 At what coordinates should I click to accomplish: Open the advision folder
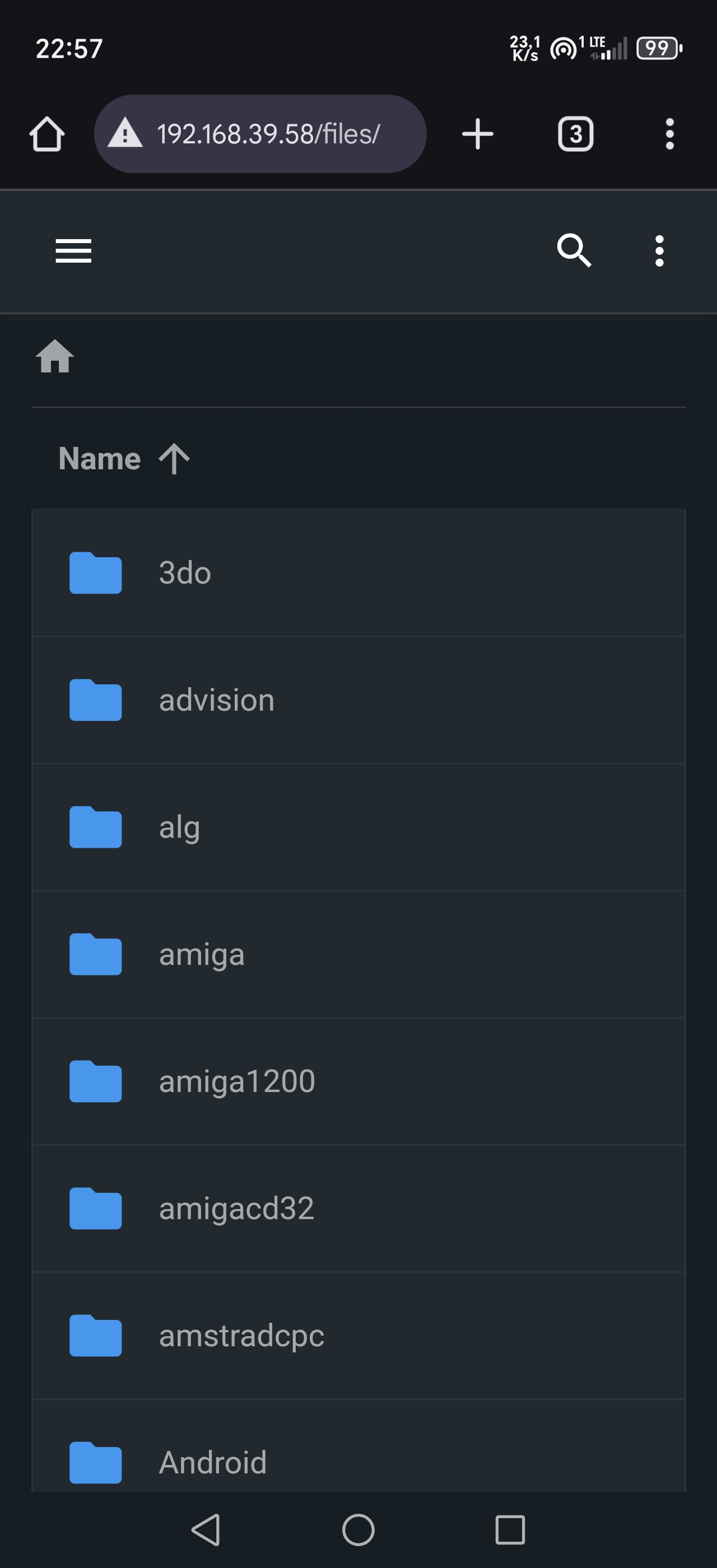[x=358, y=700]
